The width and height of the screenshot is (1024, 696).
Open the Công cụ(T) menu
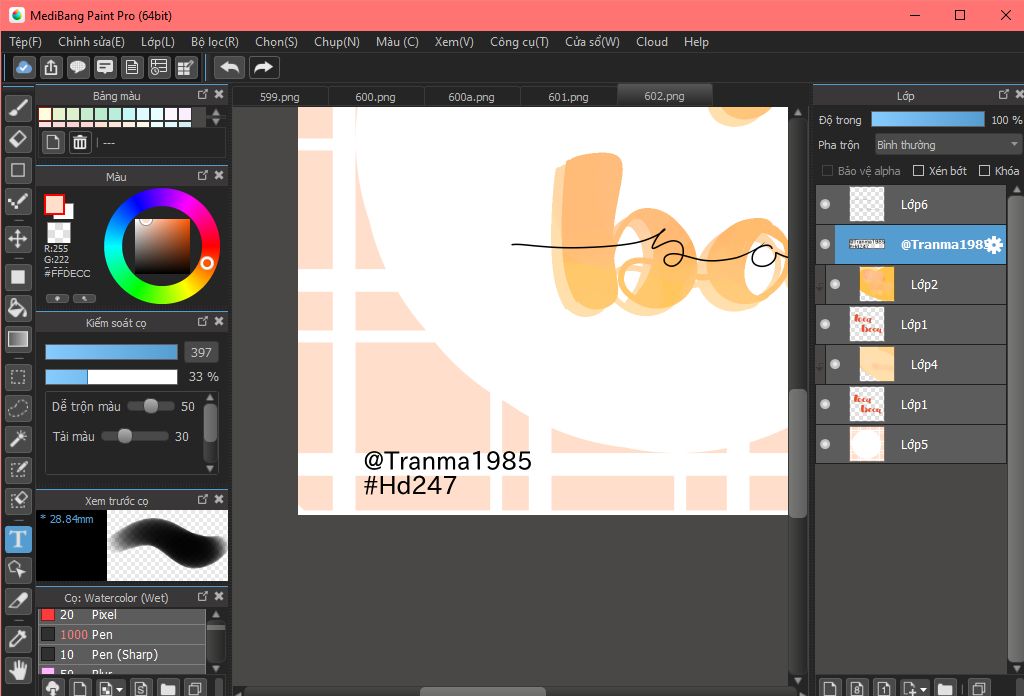(519, 42)
